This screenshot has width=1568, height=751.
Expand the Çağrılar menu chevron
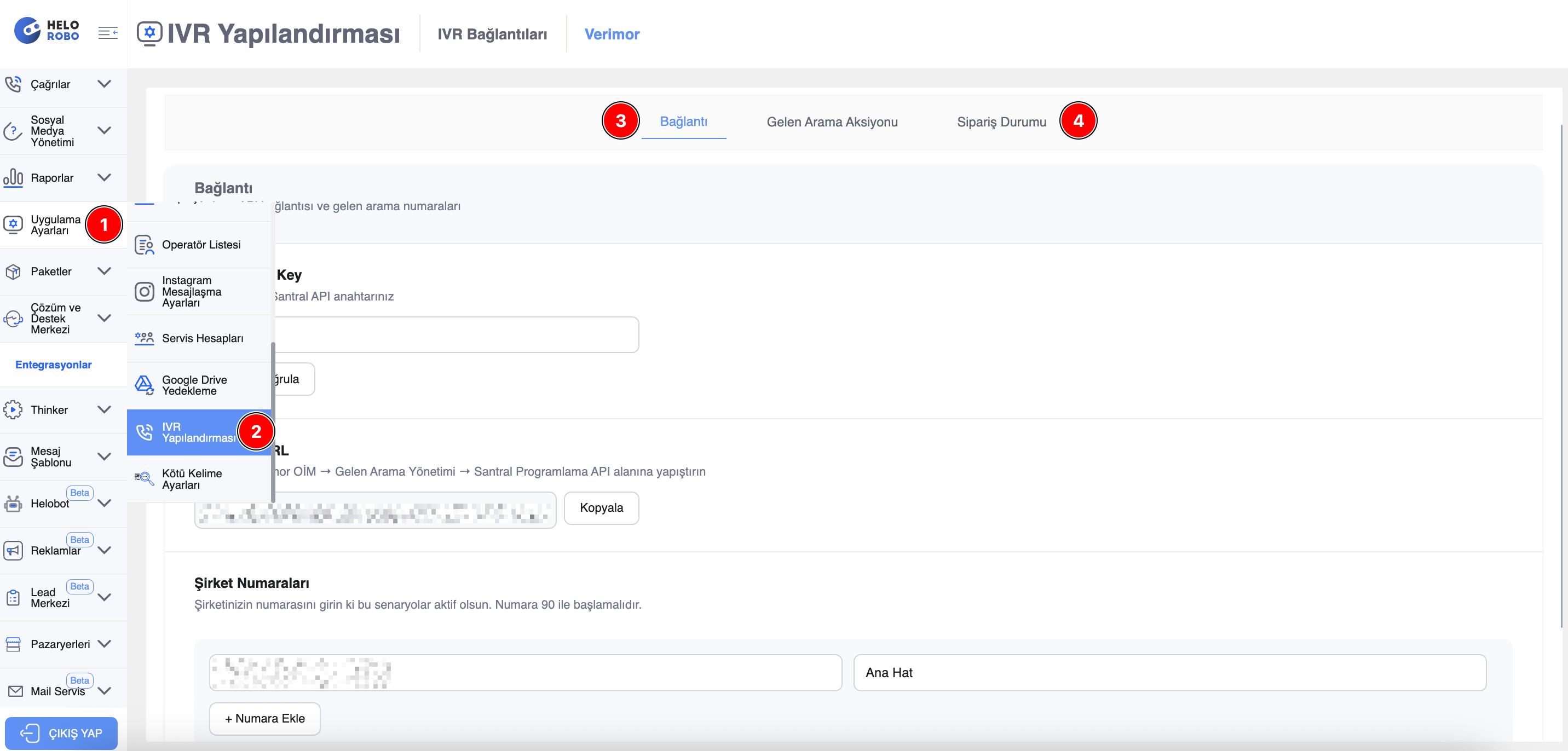[x=105, y=84]
